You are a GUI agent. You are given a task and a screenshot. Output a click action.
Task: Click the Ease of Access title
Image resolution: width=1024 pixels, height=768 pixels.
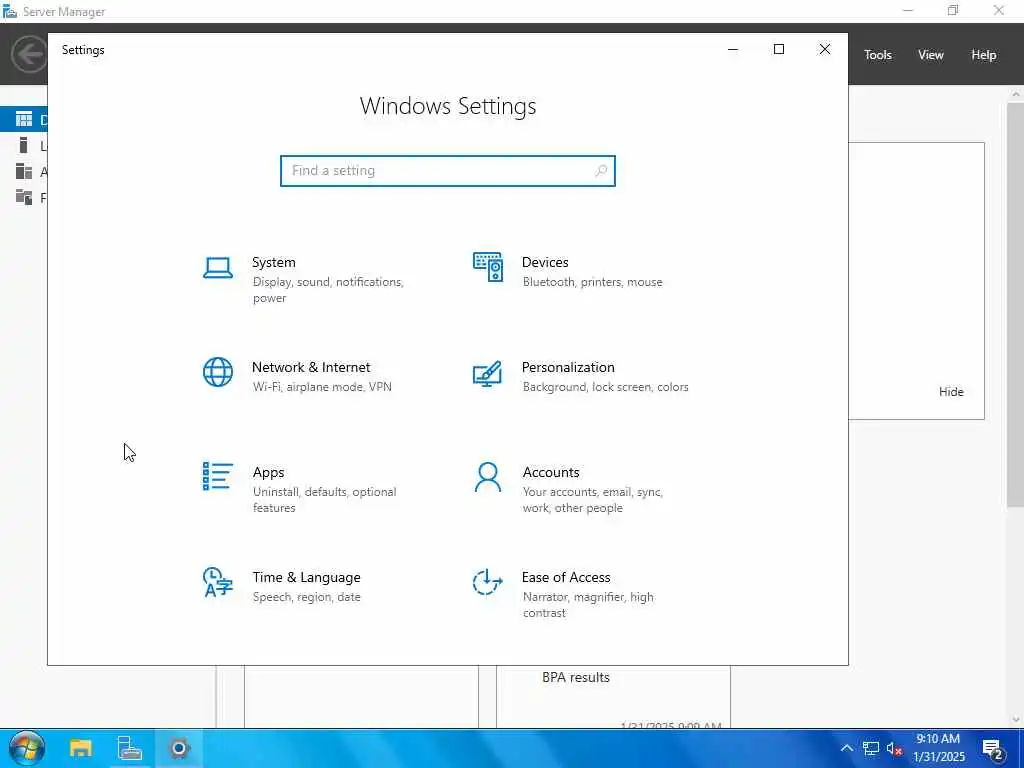click(x=566, y=578)
